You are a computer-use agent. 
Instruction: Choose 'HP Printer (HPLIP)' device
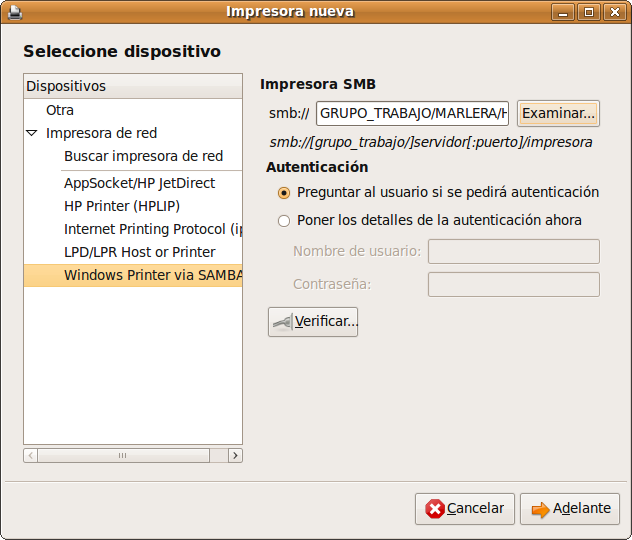(124, 206)
